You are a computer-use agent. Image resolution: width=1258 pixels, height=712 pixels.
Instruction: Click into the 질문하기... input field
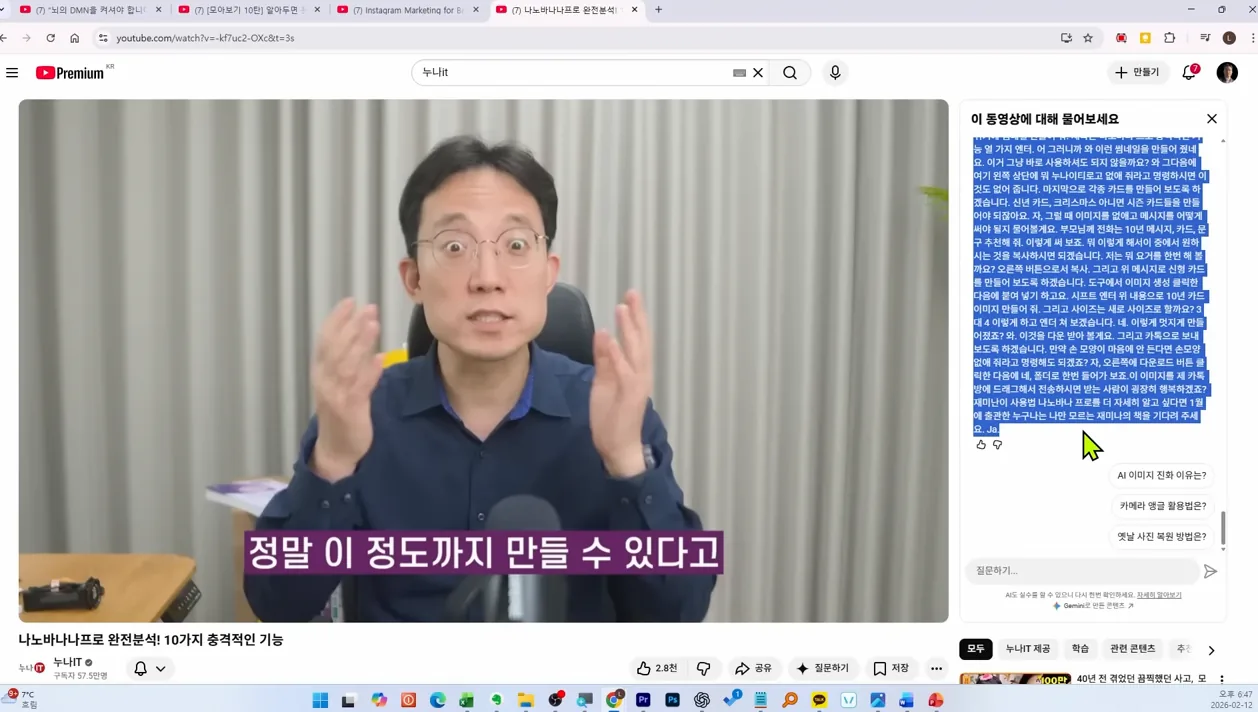[1081, 571]
